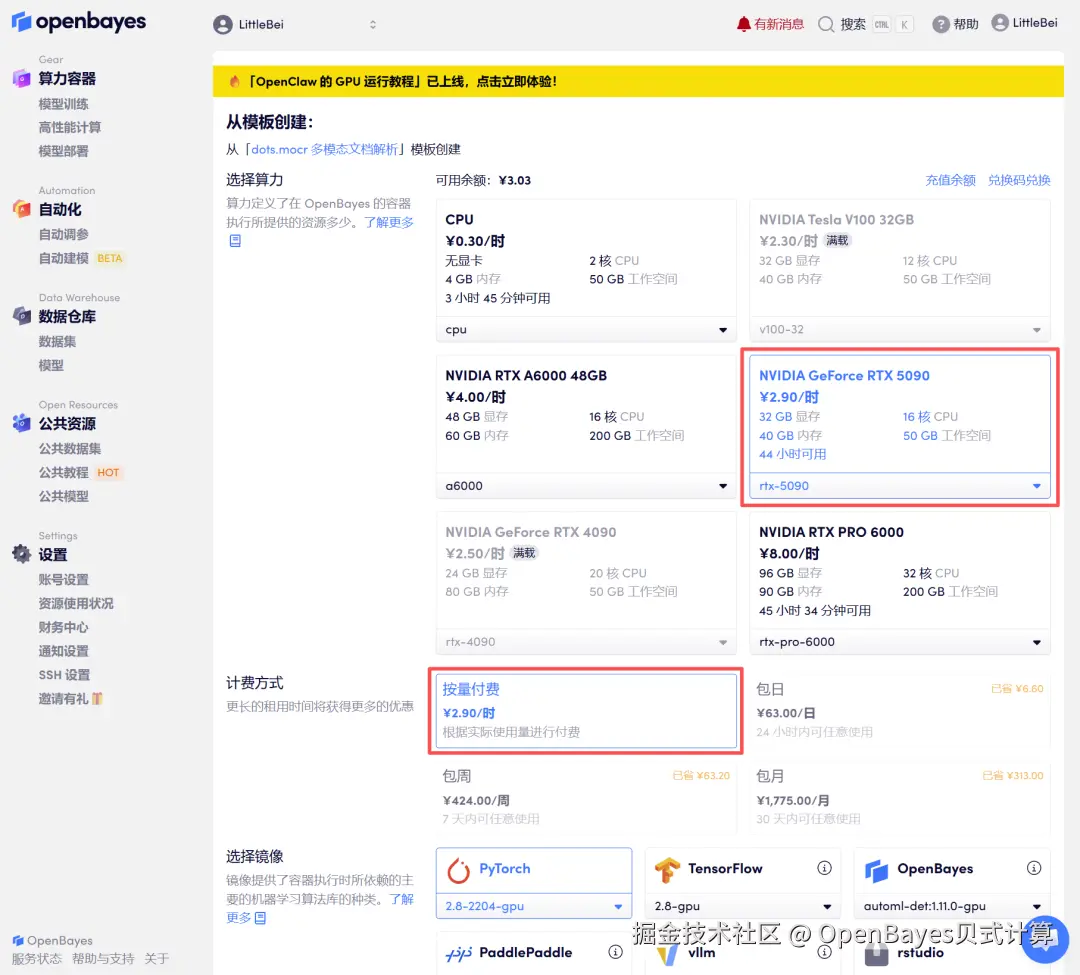
Task: Click the document icon under 了解更多 in 选择算力
Action: tap(235, 241)
